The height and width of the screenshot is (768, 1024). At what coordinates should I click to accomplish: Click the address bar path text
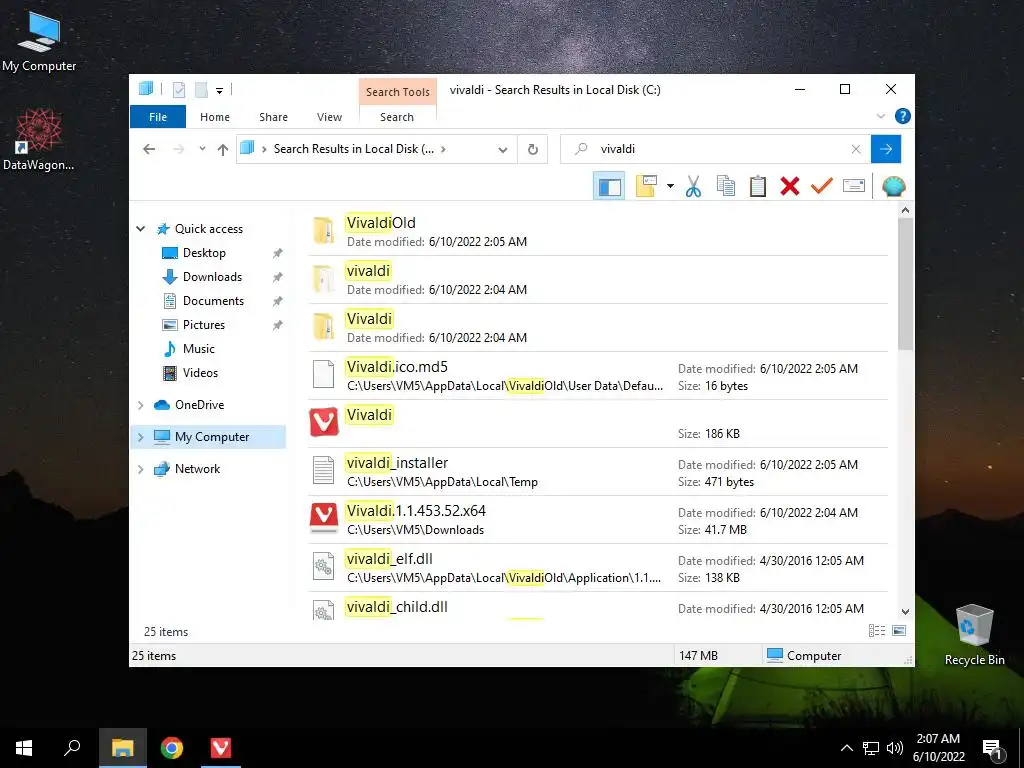click(353, 149)
